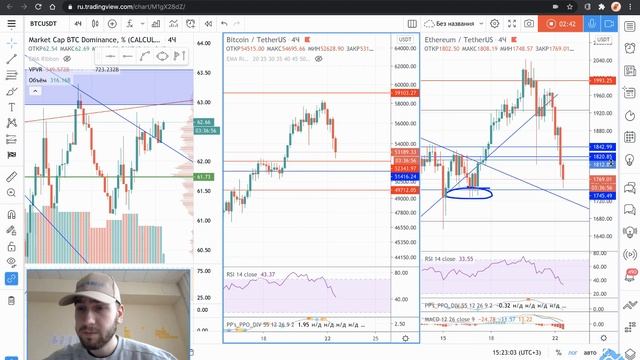Toggle lock all drawing tools
The width and height of the screenshot is (640, 360).
(11, 247)
